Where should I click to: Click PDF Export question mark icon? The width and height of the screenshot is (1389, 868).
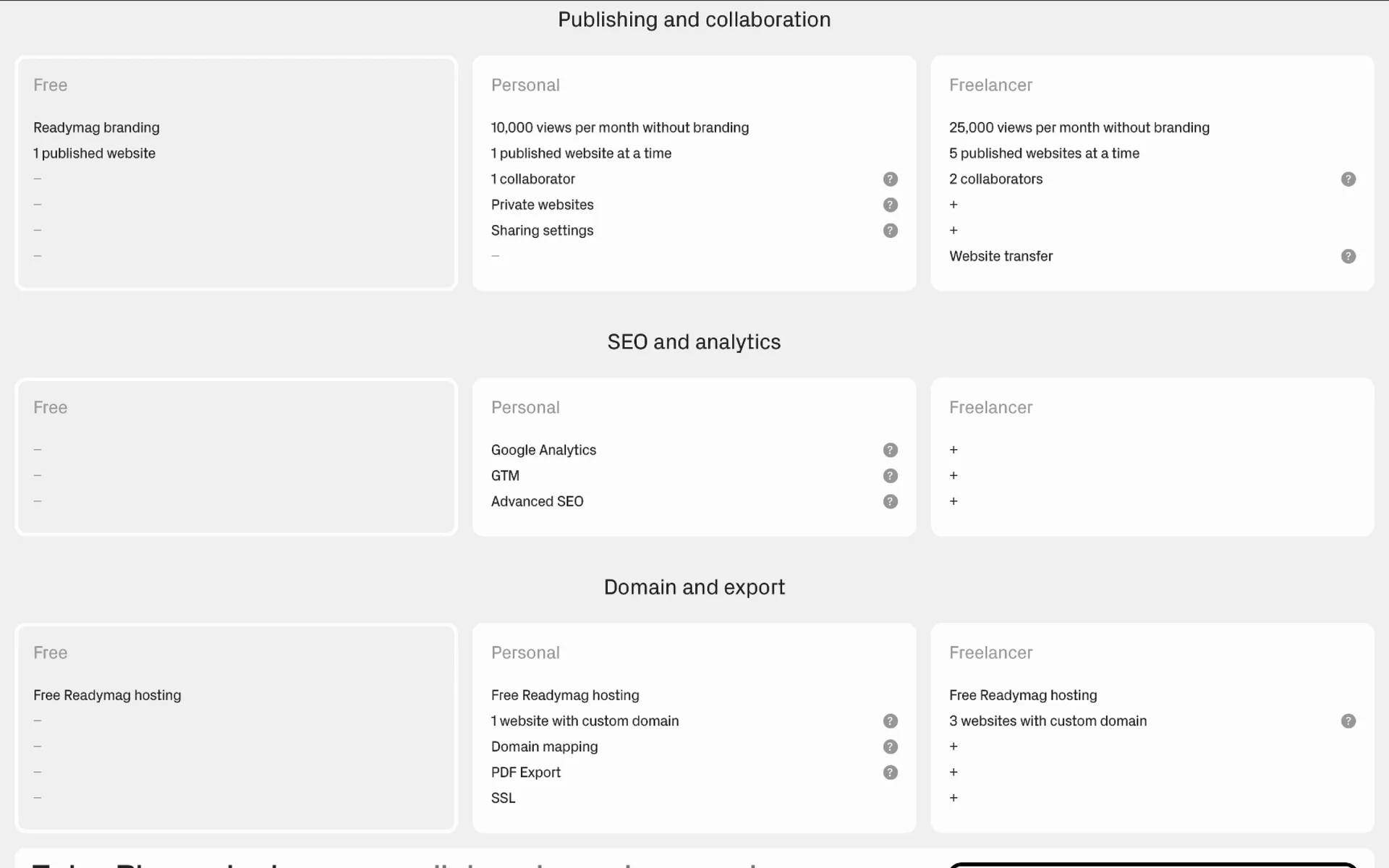pos(890,773)
